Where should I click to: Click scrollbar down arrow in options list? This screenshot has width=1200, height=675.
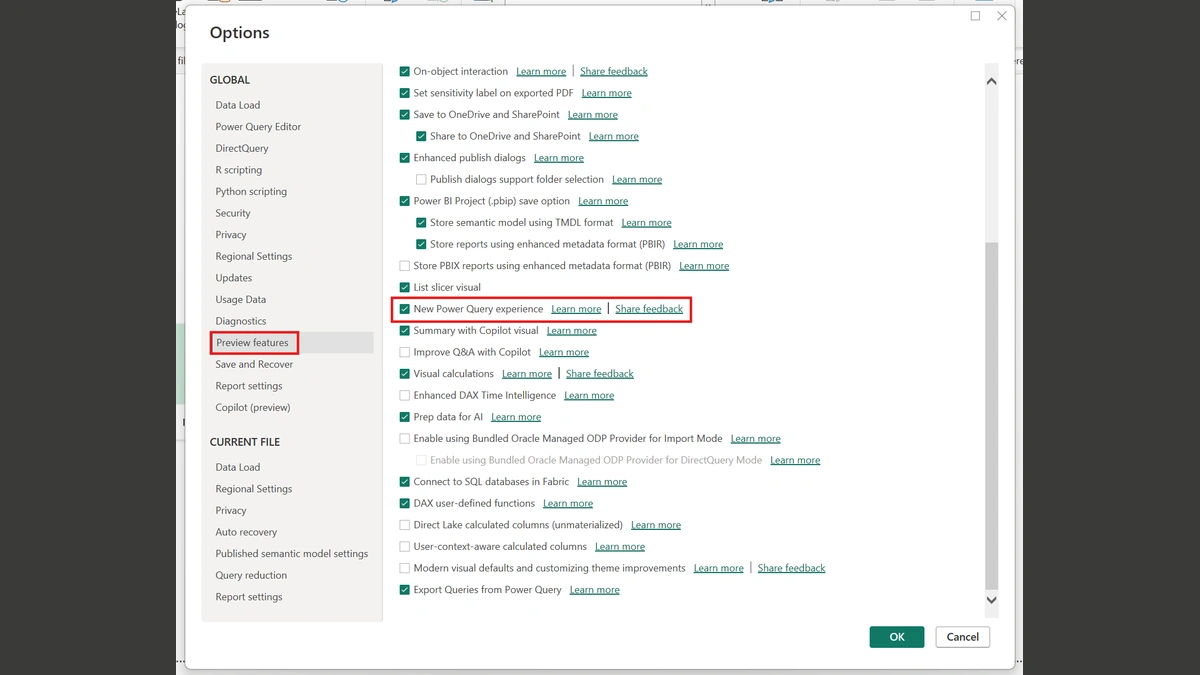coord(991,600)
